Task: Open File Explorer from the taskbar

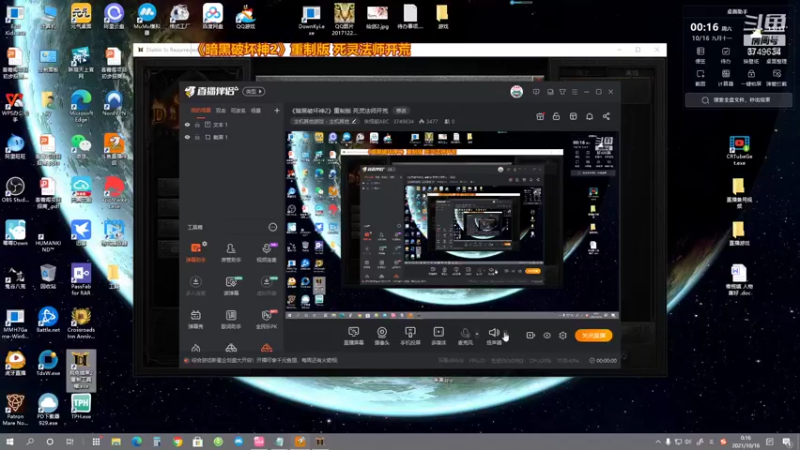Action: [116, 442]
